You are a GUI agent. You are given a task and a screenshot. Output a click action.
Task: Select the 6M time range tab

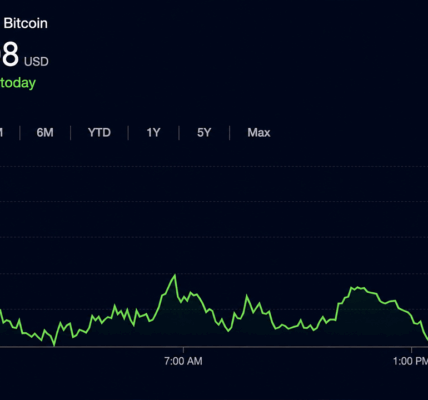coord(45,133)
